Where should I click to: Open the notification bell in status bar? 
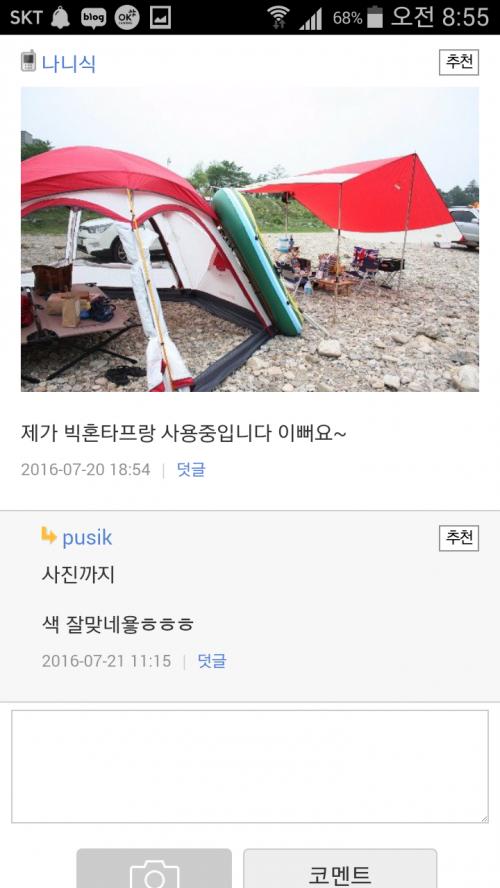coord(60,18)
